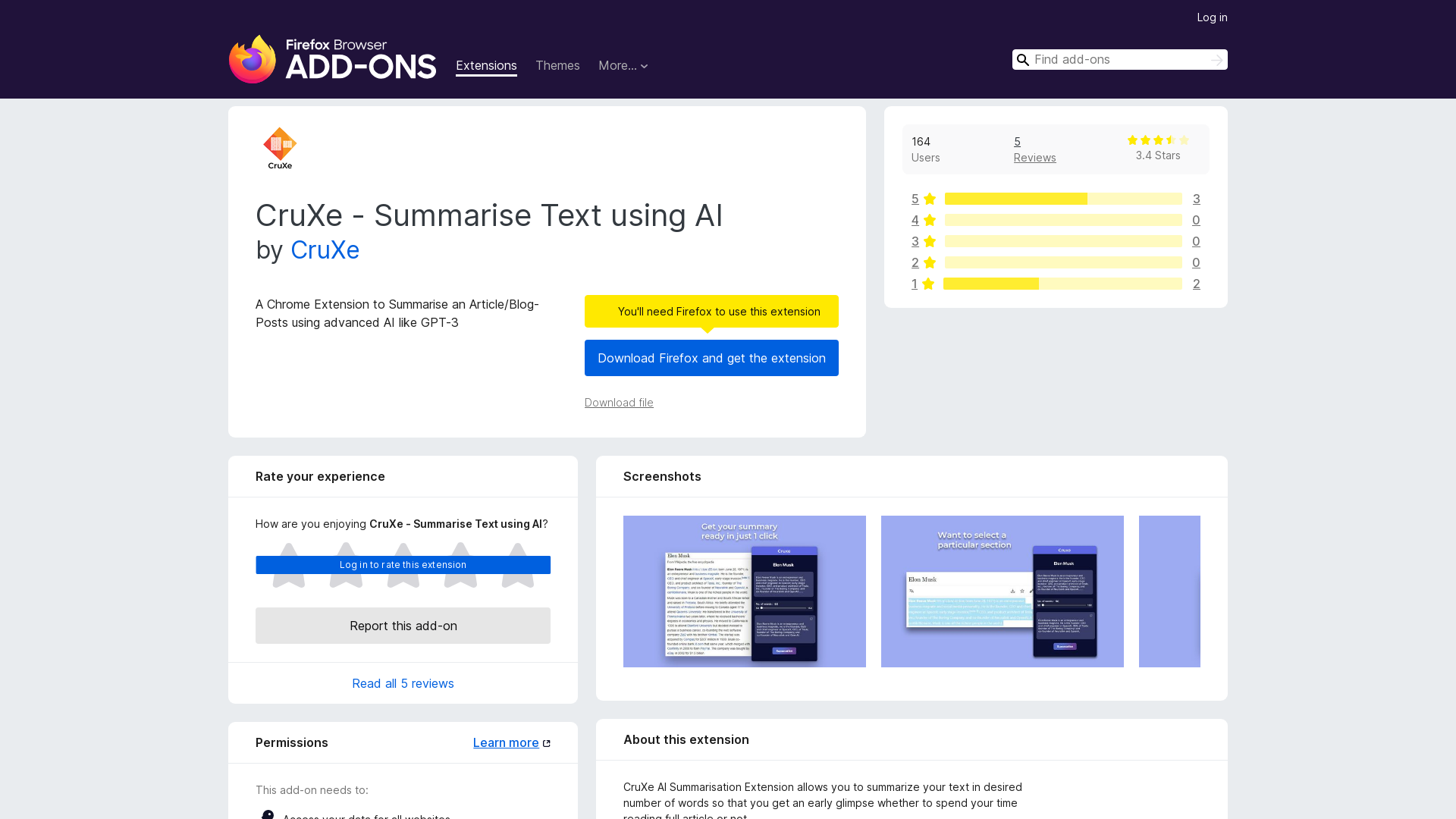Click the external link icon beside Learn more
This screenshot has height=819, width=1456.
click(x=546, y=743)
